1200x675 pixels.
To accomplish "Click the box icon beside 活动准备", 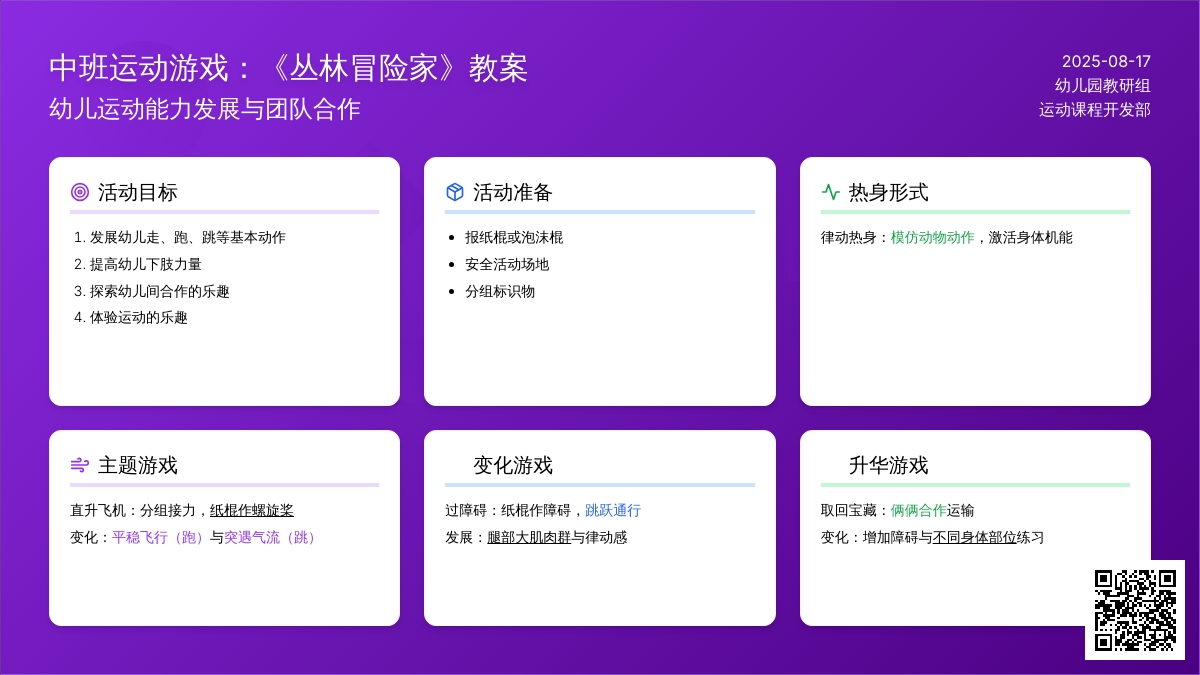I will [455, 192].
